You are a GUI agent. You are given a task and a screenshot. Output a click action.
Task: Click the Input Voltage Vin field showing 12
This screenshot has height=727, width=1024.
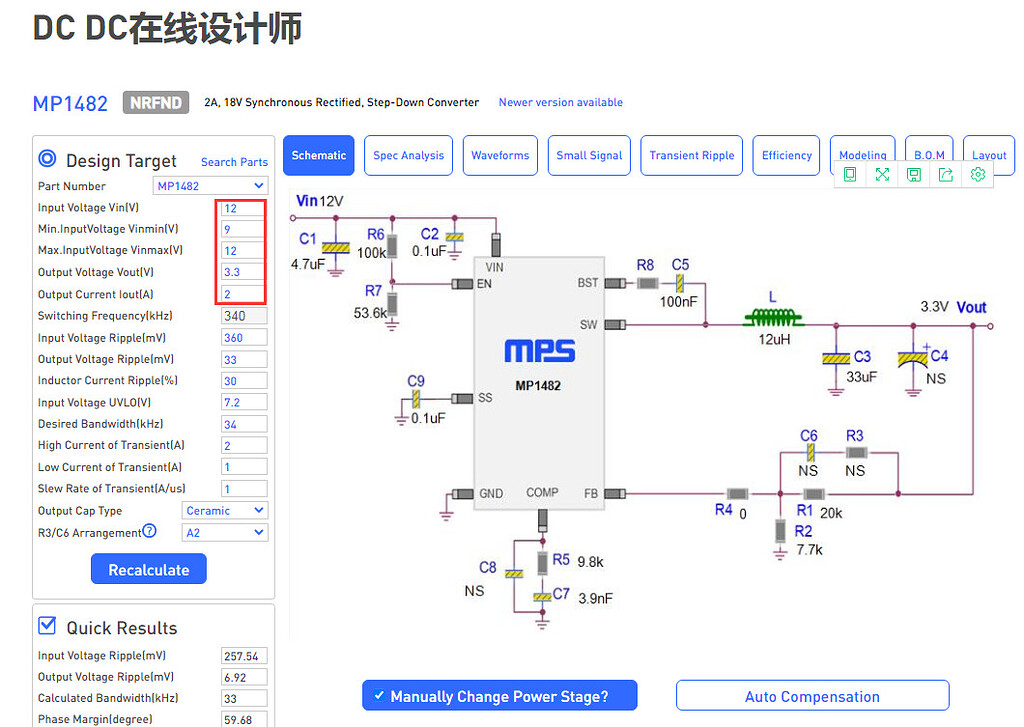(x=241, y=208)
